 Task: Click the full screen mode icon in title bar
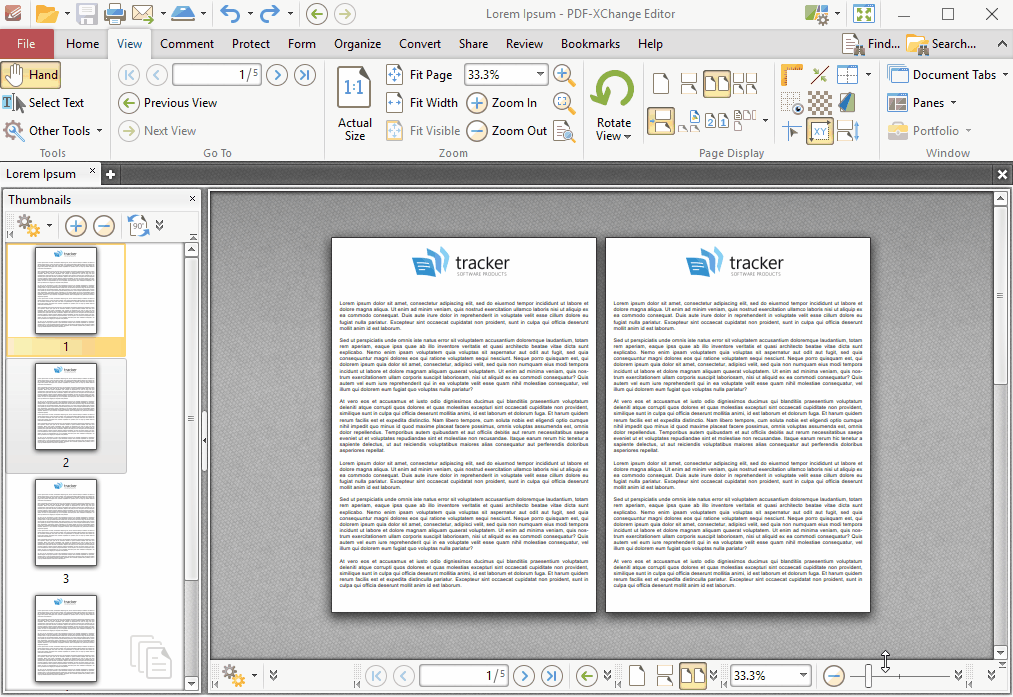(864, 14)
